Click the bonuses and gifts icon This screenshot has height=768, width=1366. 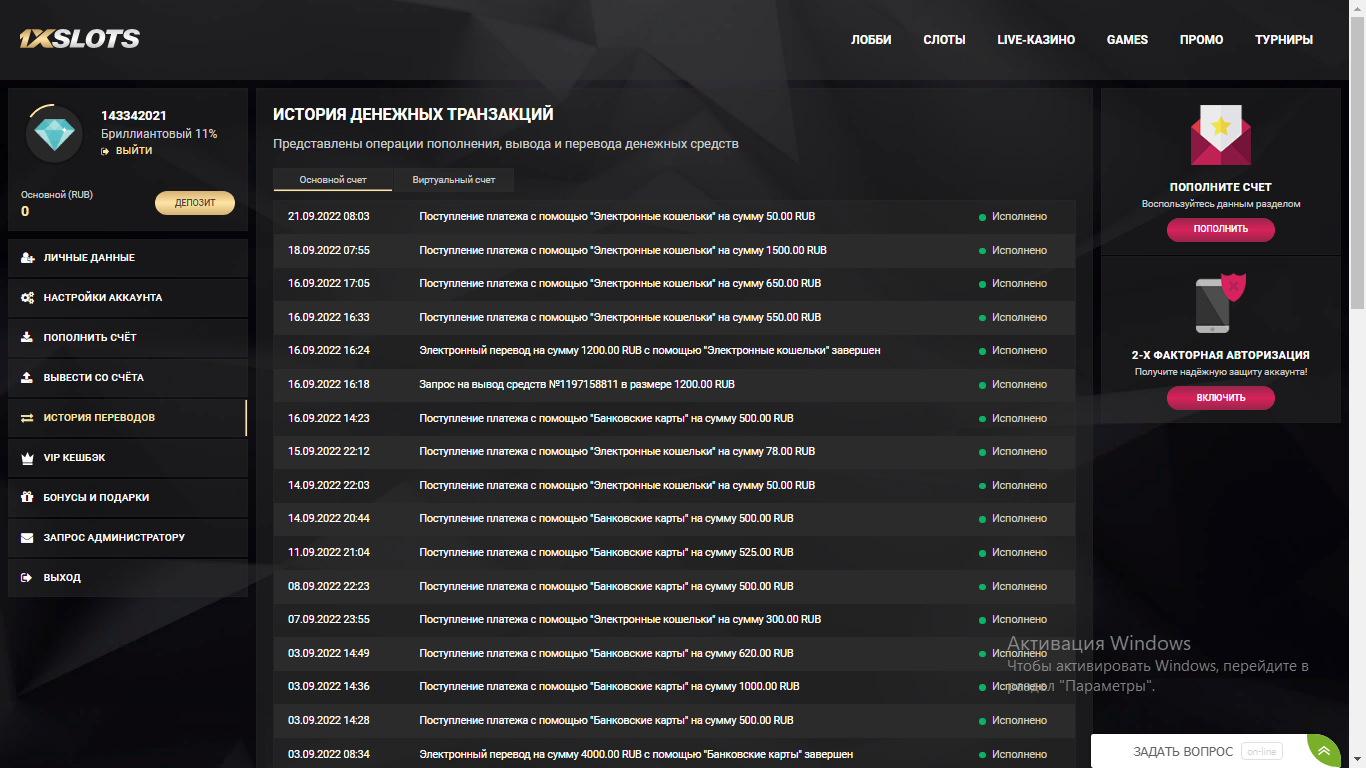pyautogui.click(x=27, y=498)
